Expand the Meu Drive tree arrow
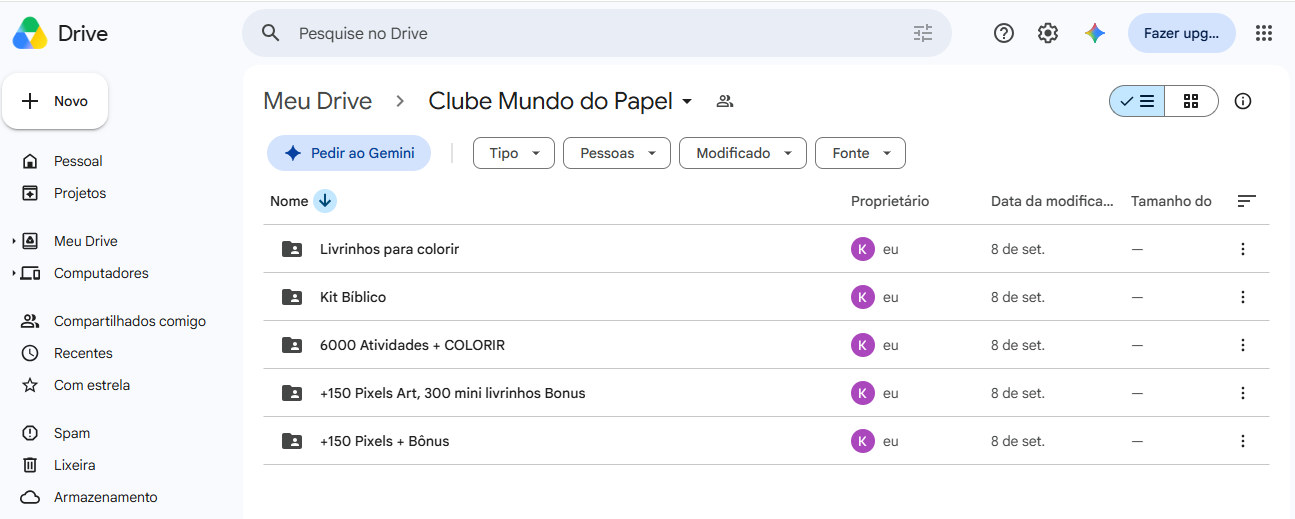The image size is (1295, 519). 14,241
